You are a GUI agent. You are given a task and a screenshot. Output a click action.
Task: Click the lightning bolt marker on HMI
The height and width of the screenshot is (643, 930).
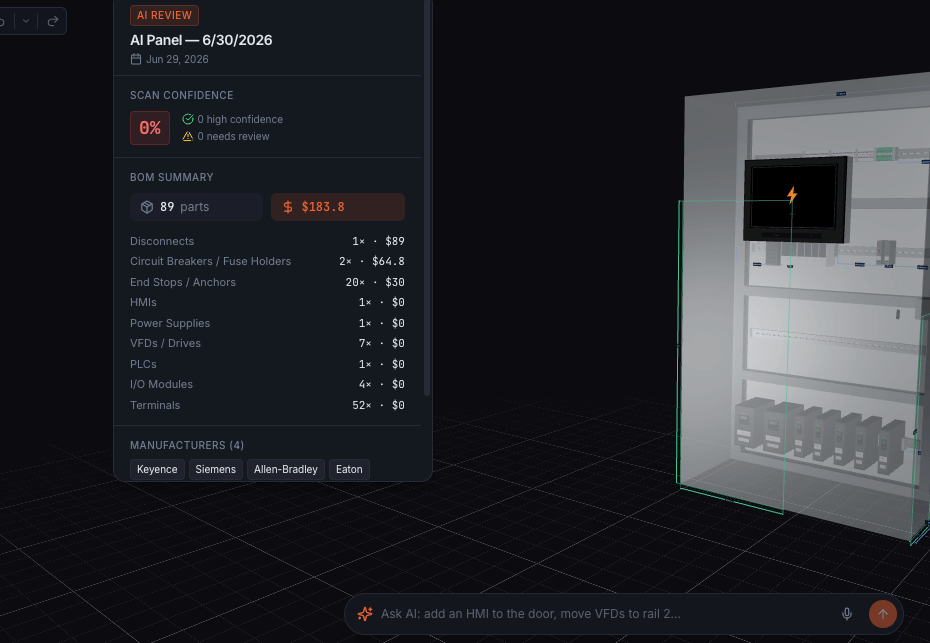(x=792, y=195)
